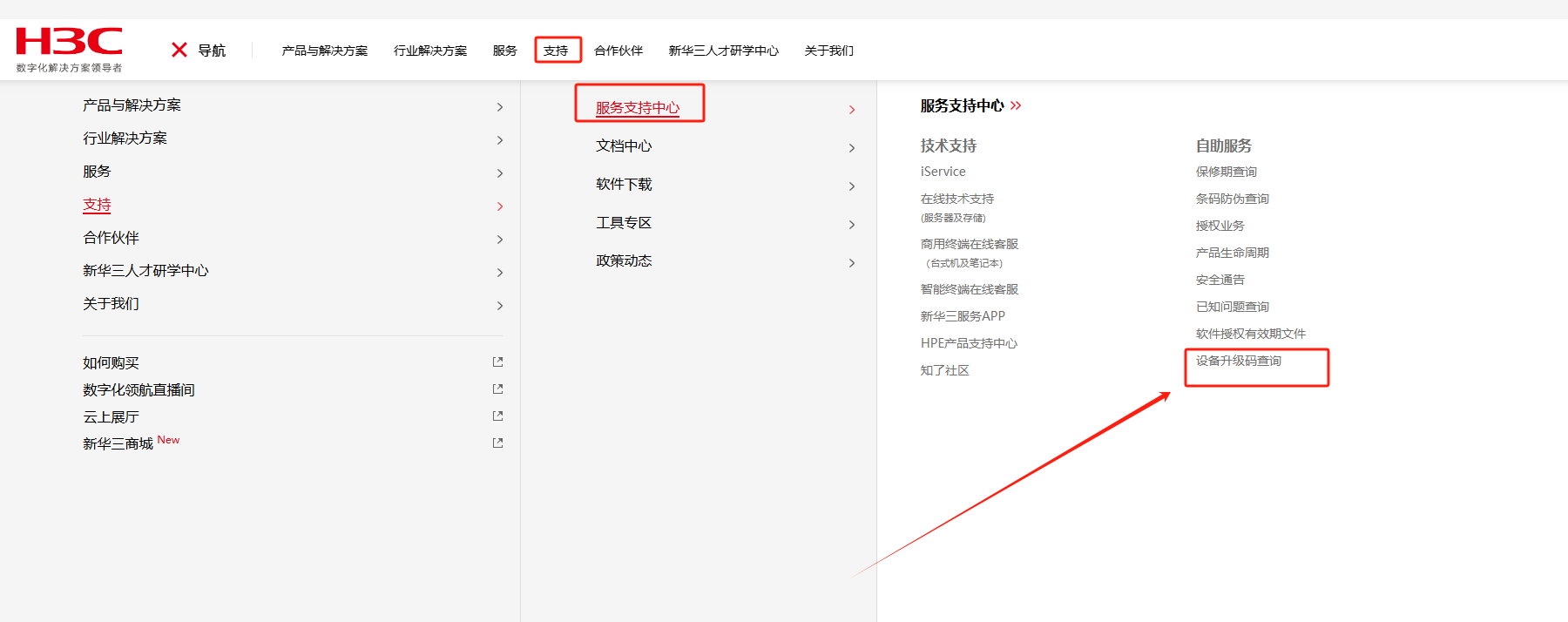Select 合作伙伴 in left navigation list
The image size is (1568, 622).
click(x=111, y=238)
